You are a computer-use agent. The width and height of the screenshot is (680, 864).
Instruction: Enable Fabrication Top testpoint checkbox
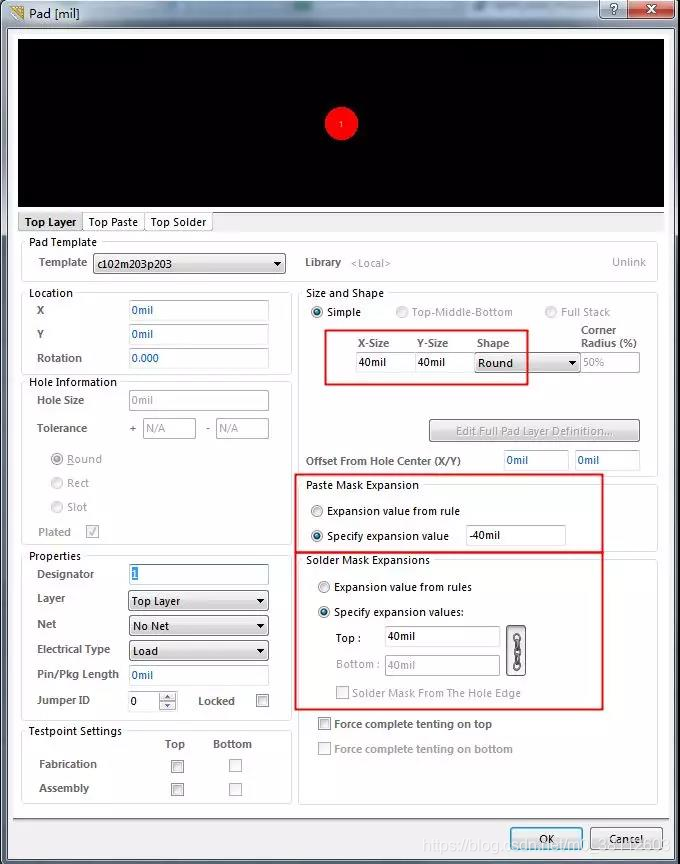coord(177,766)
